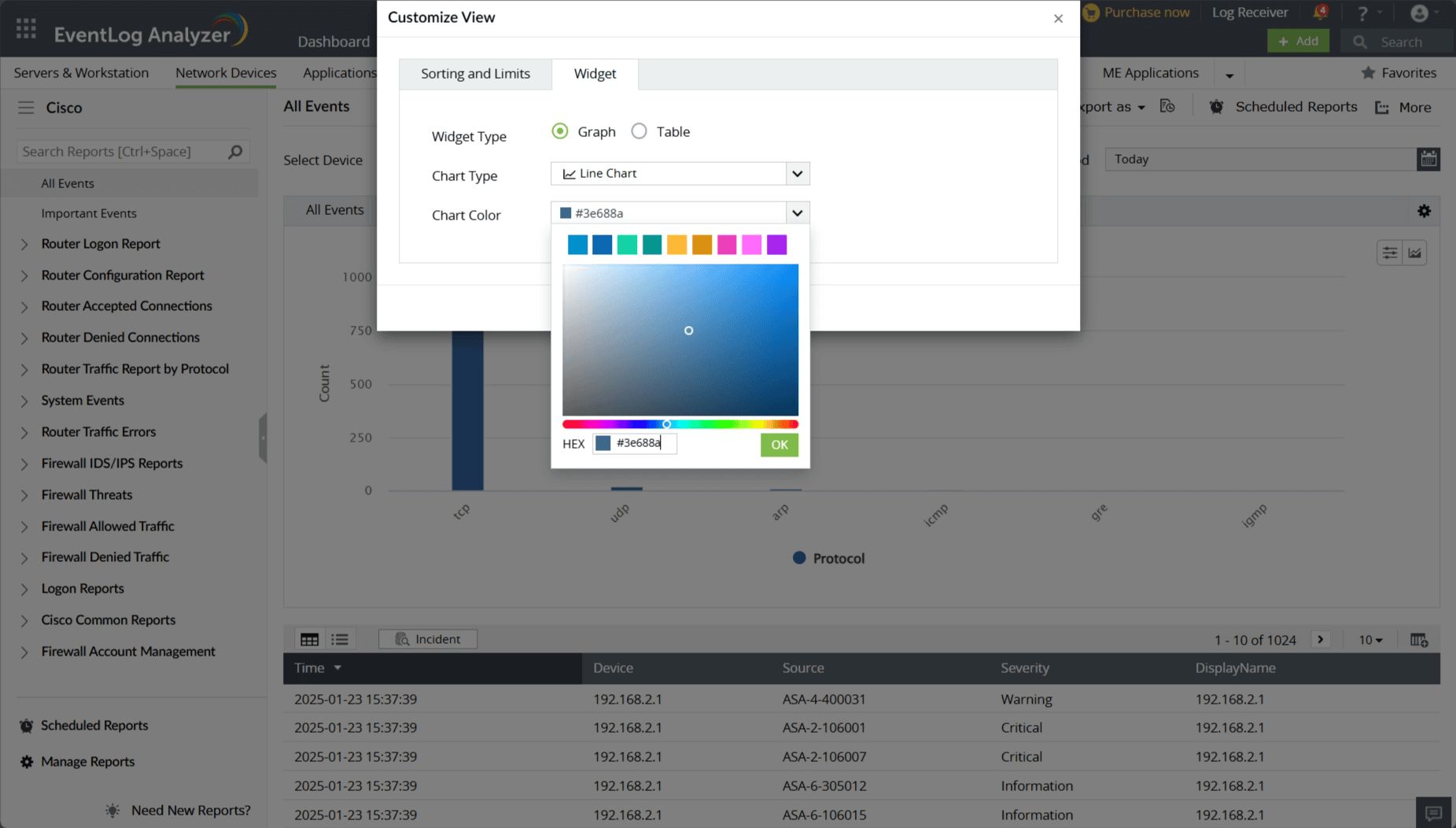Open the apps grid launcher icon
Viewport: 1456px width, 828px height.
tap(26, 29)
